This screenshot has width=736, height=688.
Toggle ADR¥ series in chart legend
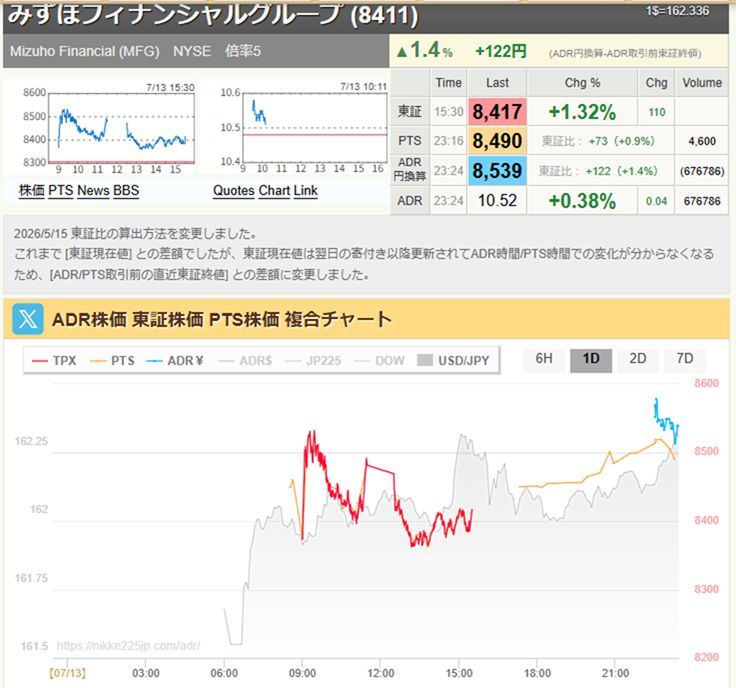(x=175, y=361)
